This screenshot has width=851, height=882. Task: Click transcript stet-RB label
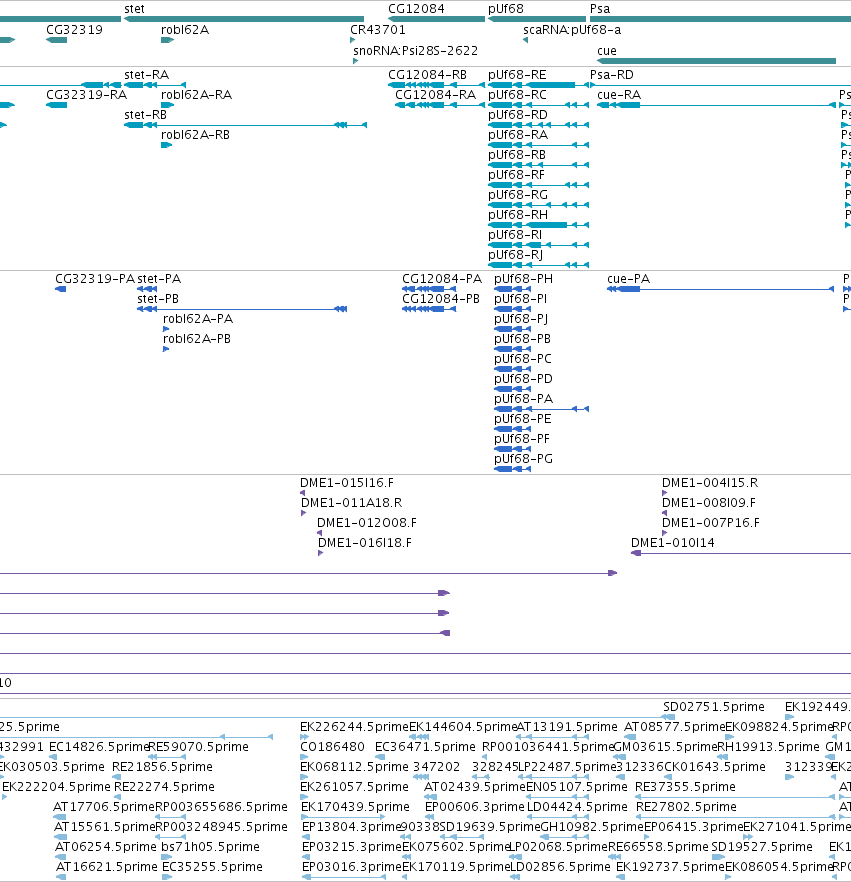click(145, 114)
